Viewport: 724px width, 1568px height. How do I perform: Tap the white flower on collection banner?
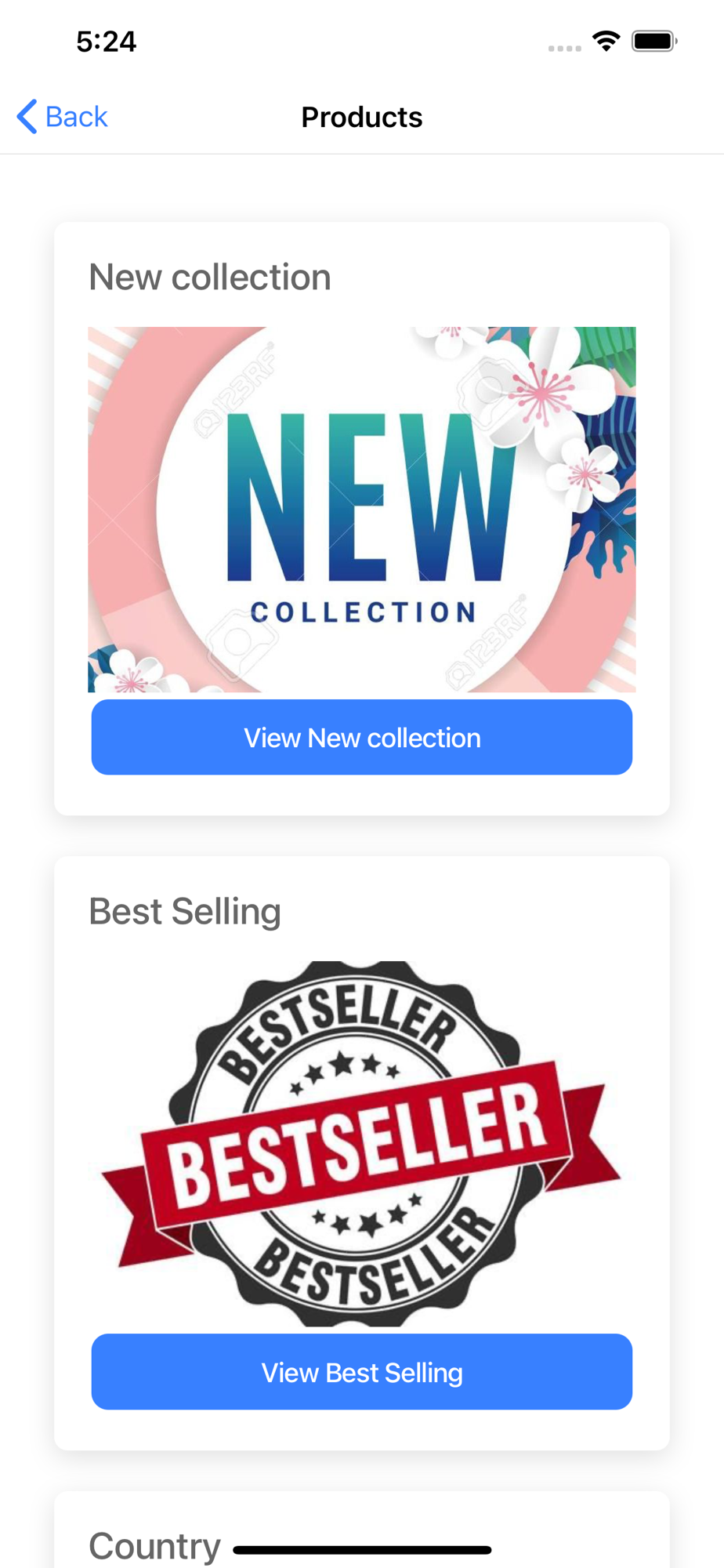click(548, 384)
